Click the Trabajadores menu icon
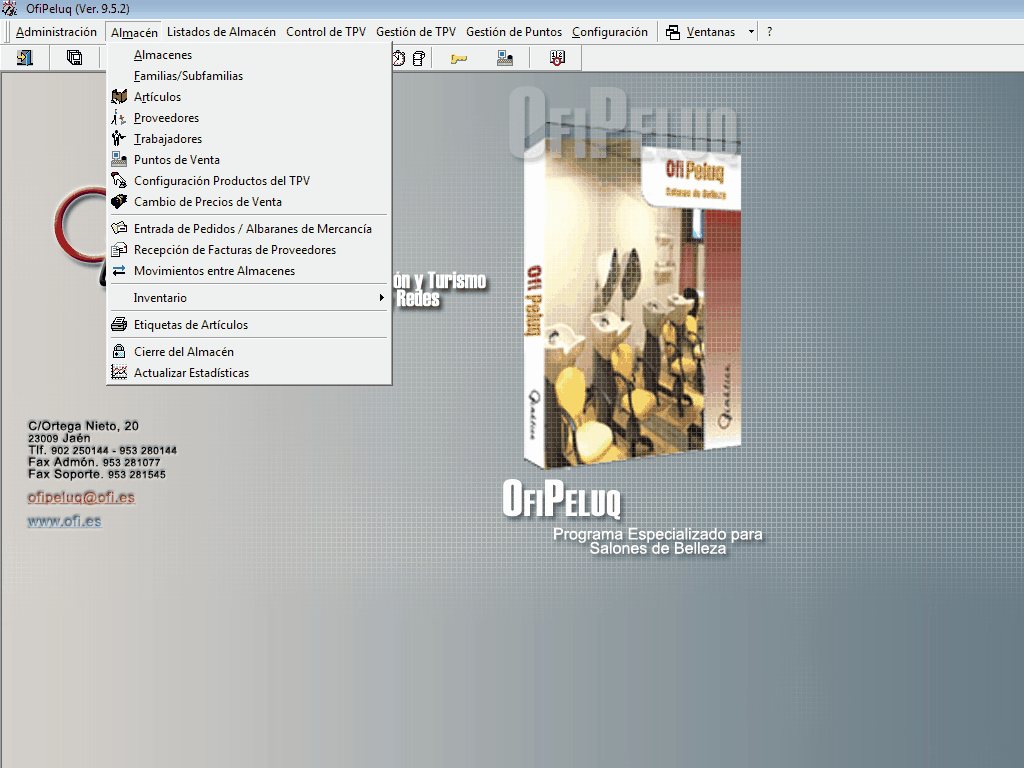 pyautogui.click(x=119, y=138)
